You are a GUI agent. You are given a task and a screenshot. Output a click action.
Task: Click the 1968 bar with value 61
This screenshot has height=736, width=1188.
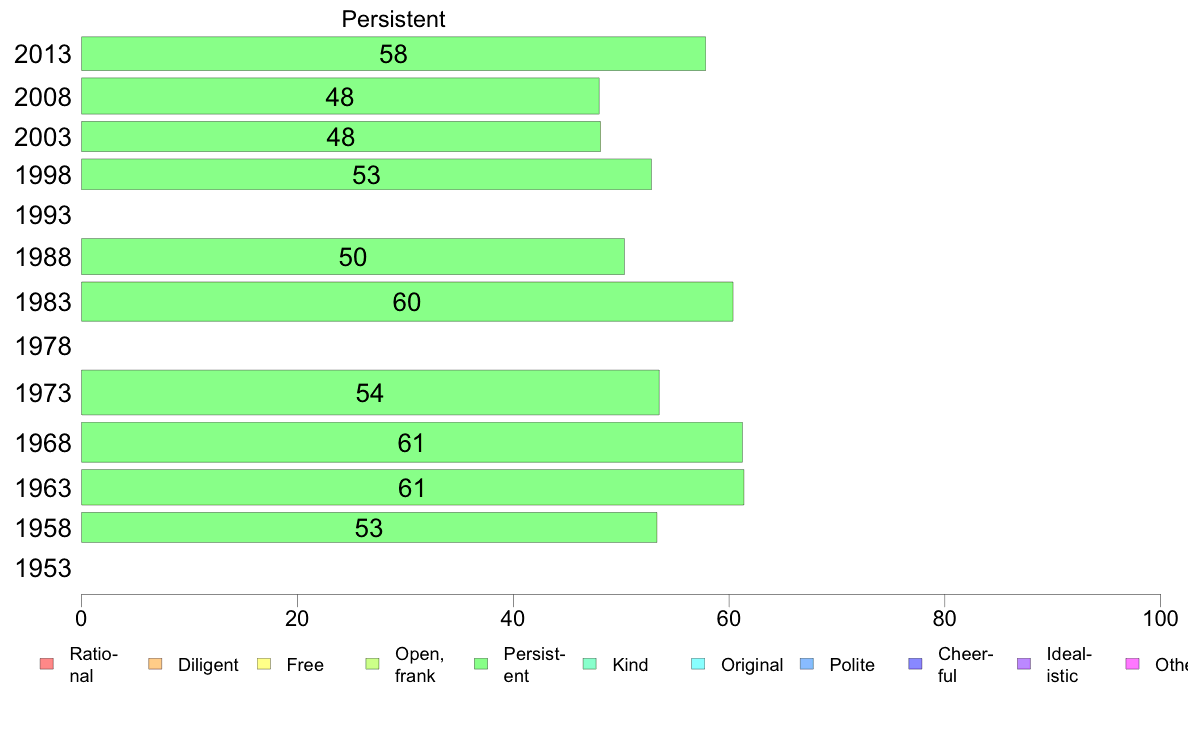pos(411,442)
